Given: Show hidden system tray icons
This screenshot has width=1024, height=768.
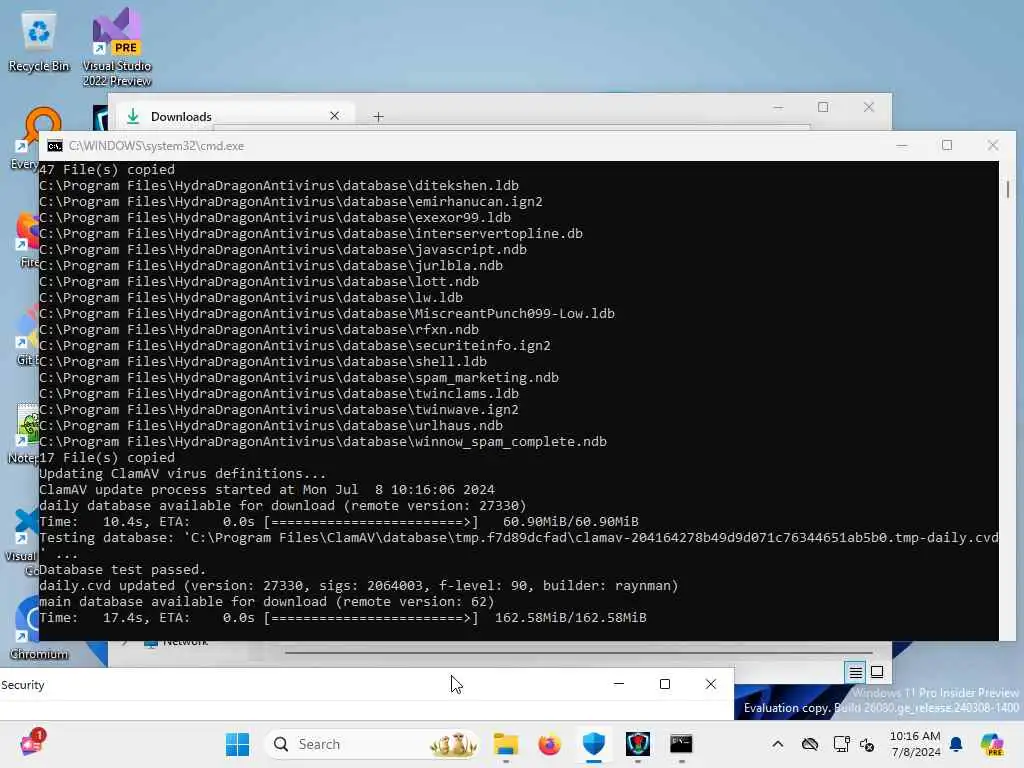Looking at the screenshot, I should (778, 744).
